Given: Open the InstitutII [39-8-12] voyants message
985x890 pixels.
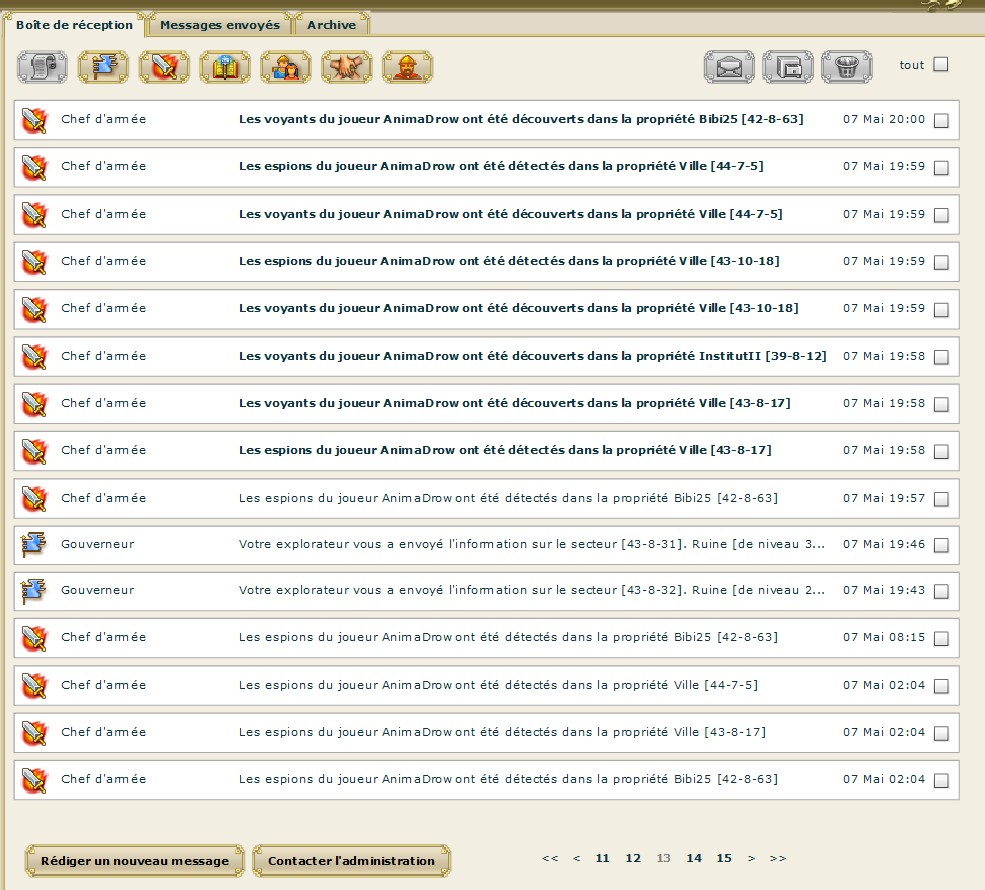Looking at the screenshot, I should click(532, 356).
